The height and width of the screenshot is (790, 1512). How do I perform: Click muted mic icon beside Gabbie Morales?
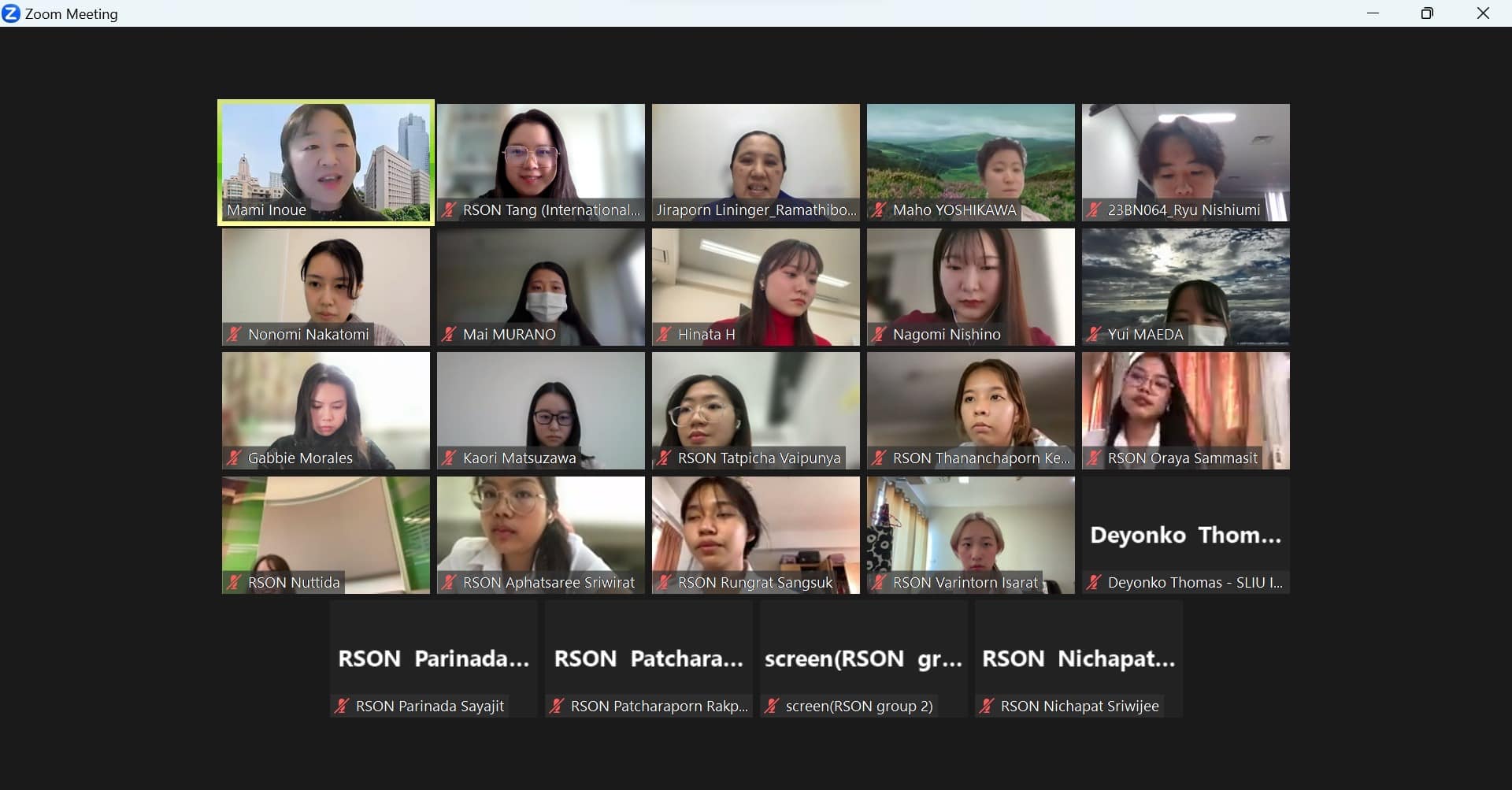[x=234, y=458]
